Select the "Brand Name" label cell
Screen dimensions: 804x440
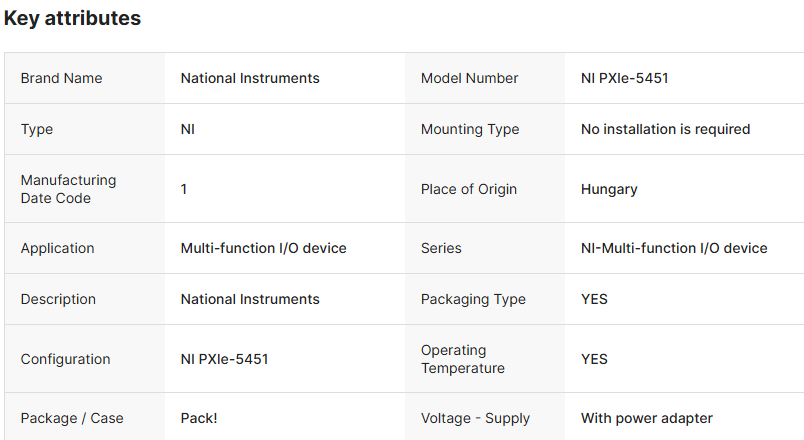click(61, 78)
